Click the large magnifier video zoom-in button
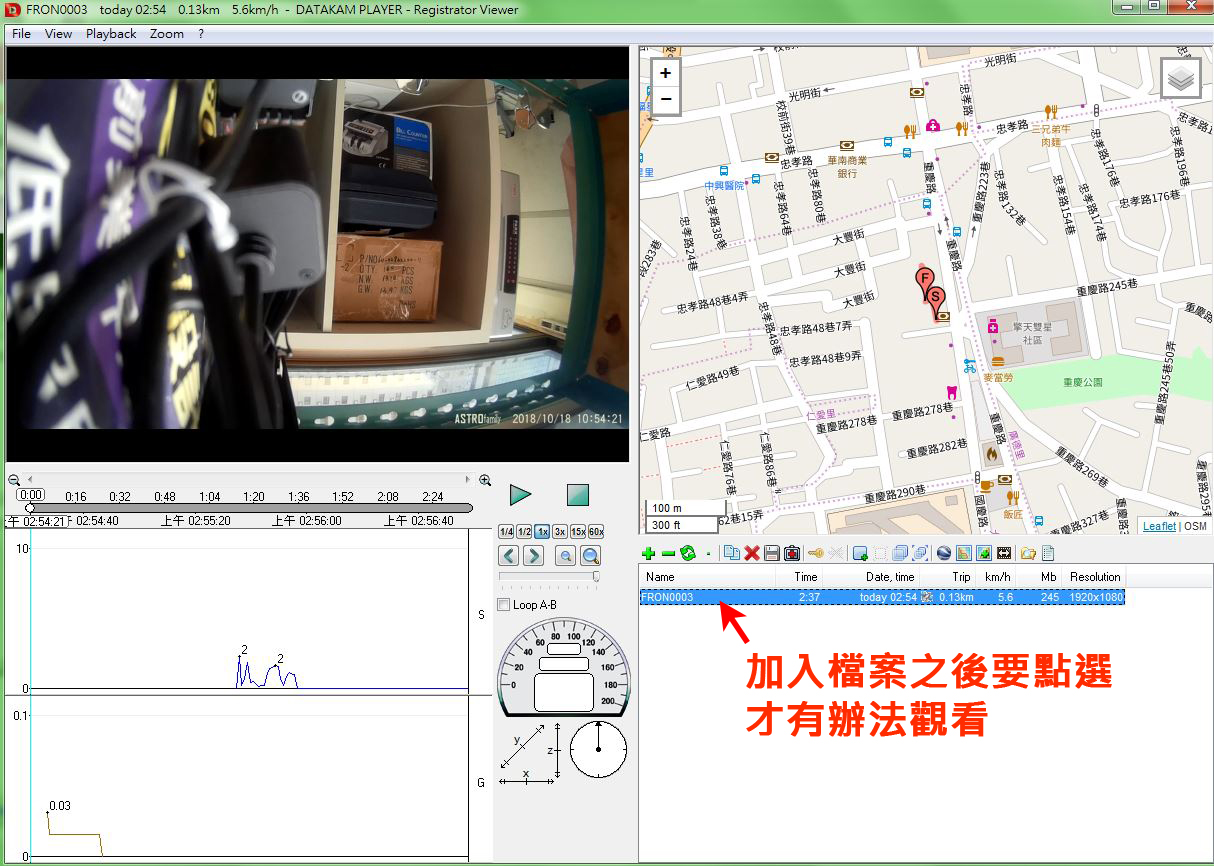Screen dimensions: 1214x866 pyautogui.click(x=591, y=556)
